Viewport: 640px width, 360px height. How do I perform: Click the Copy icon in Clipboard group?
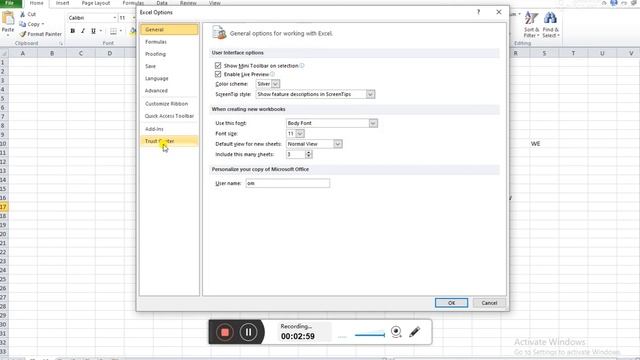point(23,24)
